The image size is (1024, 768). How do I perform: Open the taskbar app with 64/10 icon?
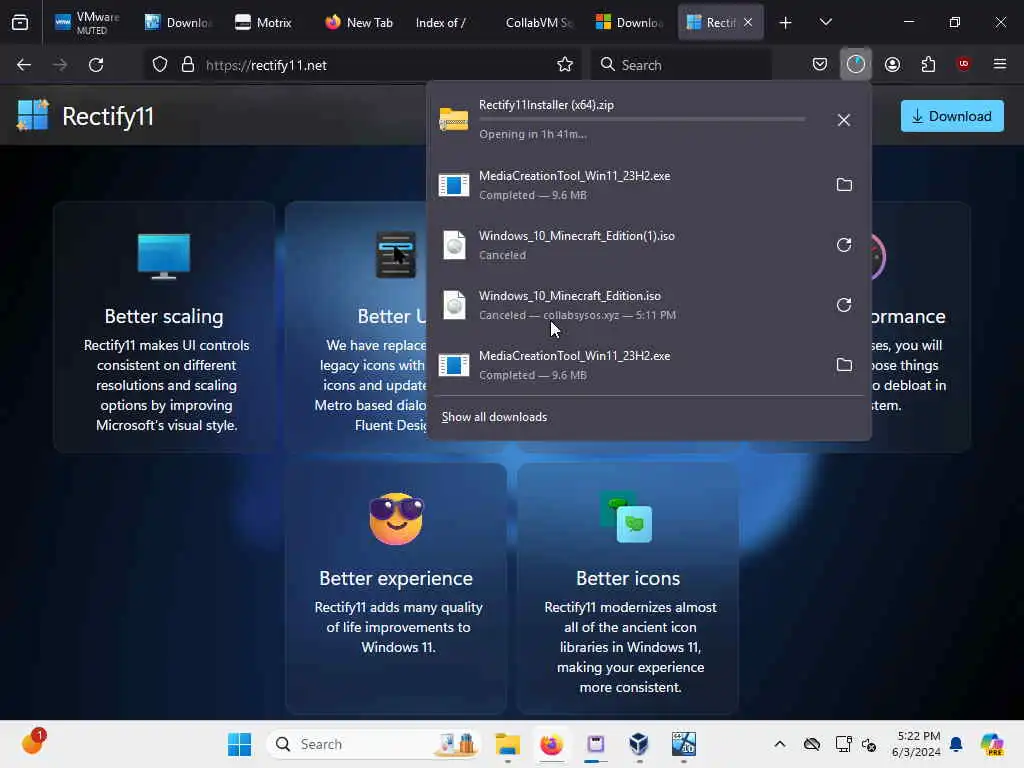684,744
